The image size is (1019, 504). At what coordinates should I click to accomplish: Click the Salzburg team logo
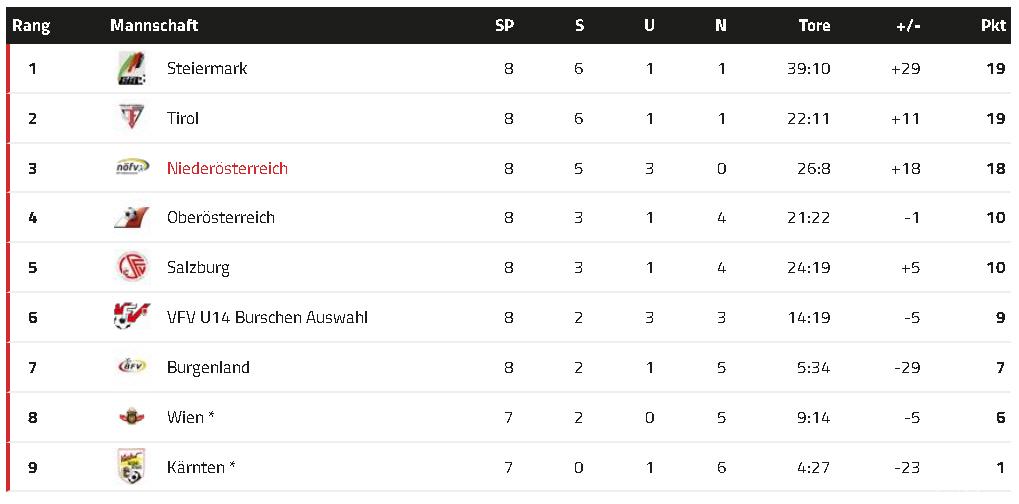(x=131, y=267)
